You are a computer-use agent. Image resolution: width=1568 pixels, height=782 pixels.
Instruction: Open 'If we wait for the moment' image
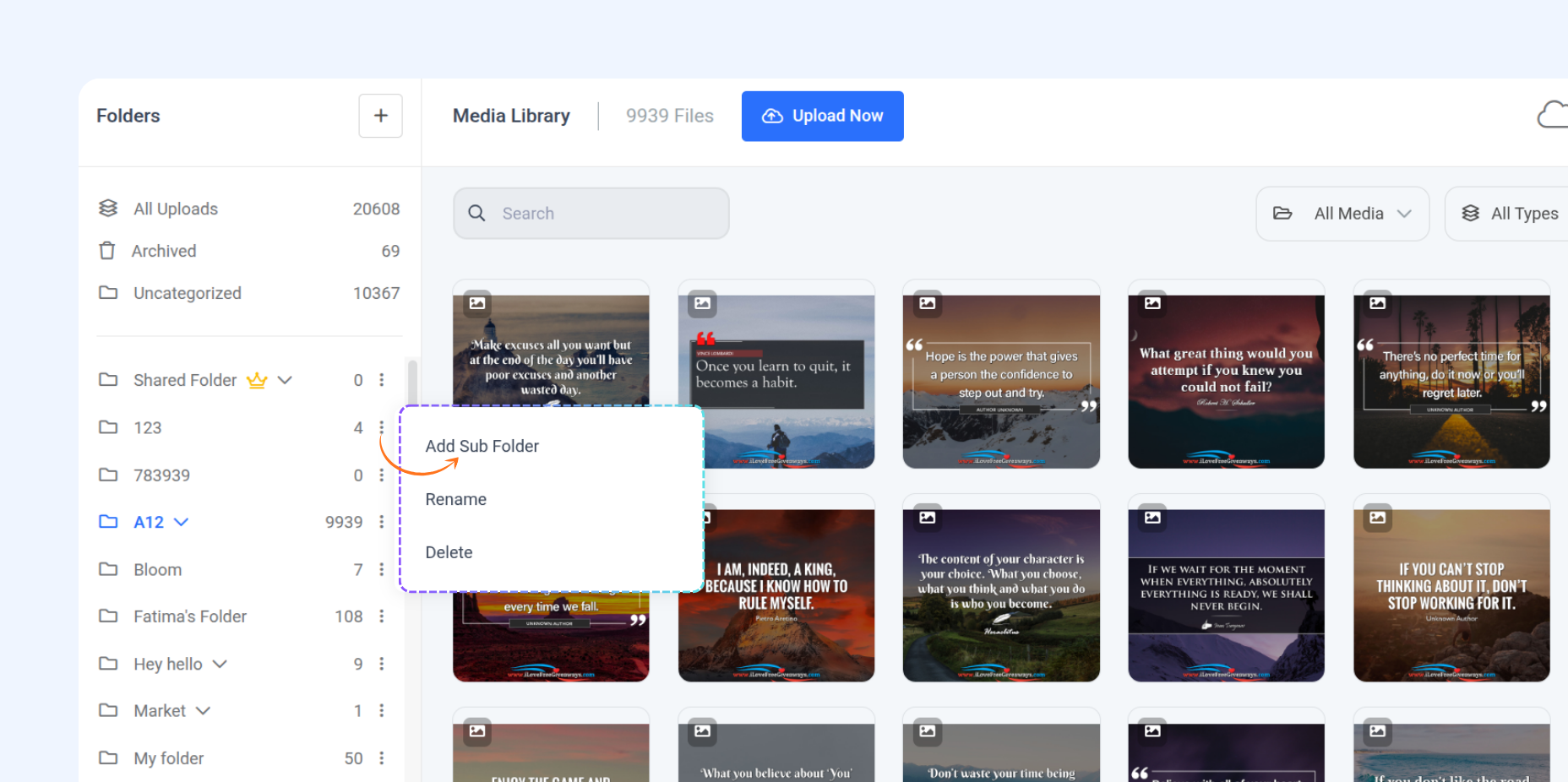click(x=1226, y=595)
